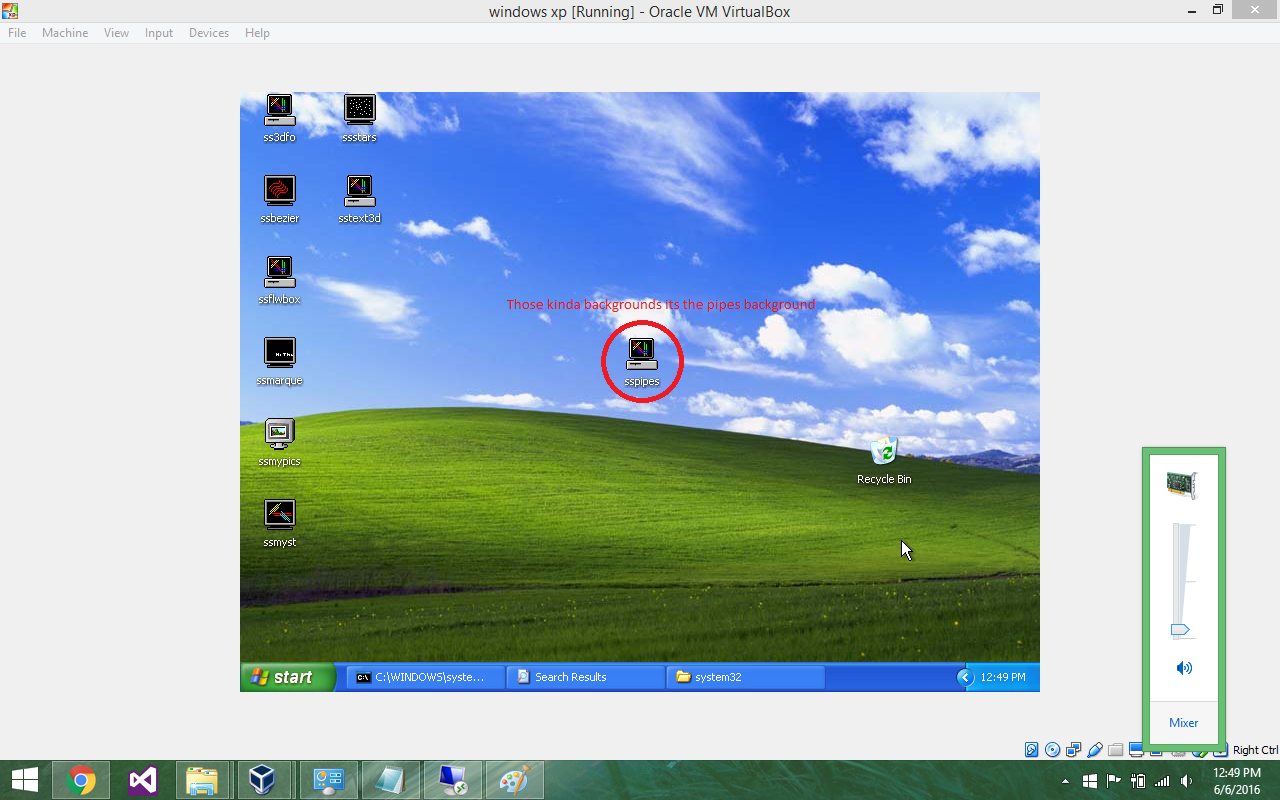This screenshot has width=1280, height=800.
Task: Select the ssstars screensaver icon
Action: (x=359, y=117)
